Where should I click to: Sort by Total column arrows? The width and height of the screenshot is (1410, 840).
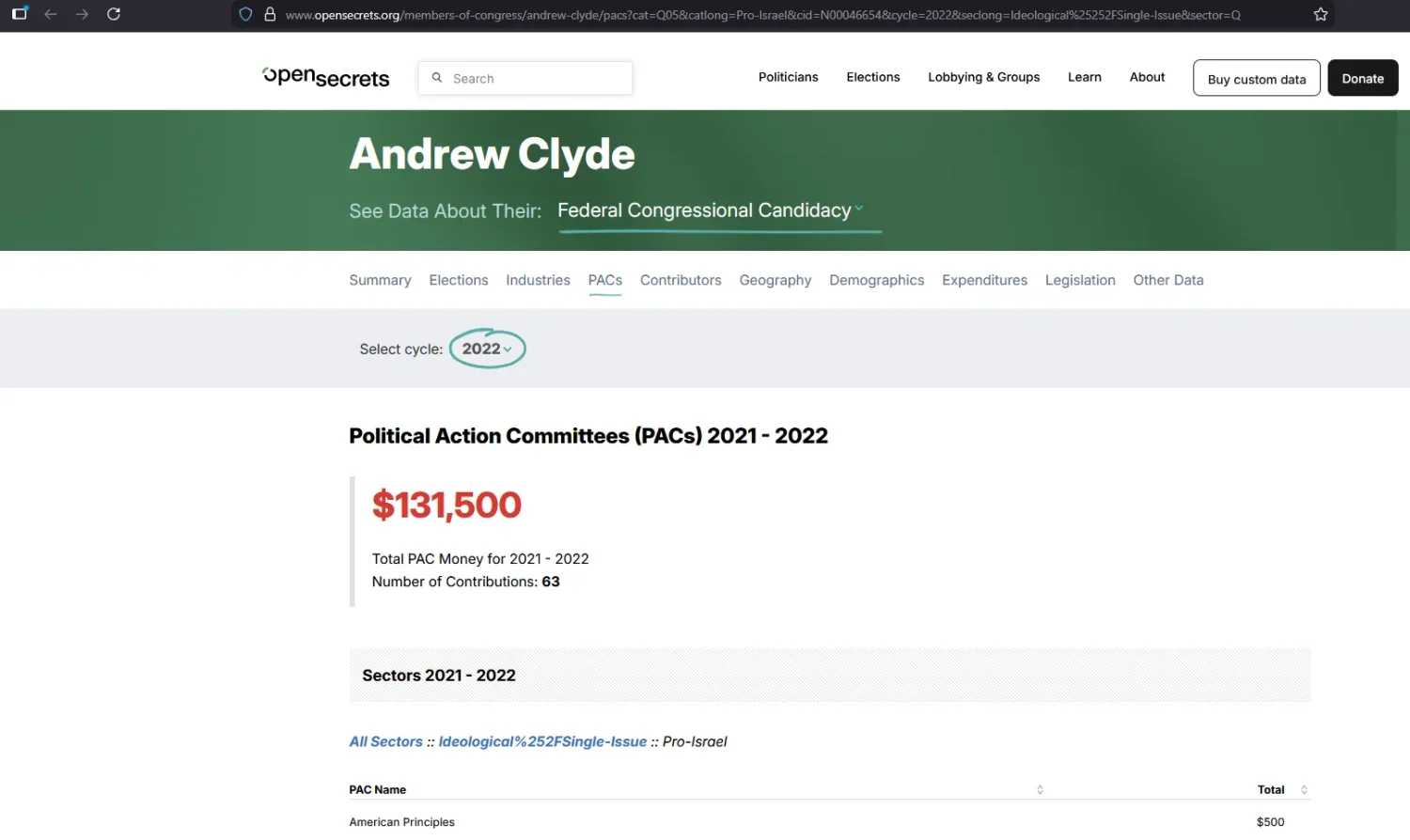point(1304,789)
